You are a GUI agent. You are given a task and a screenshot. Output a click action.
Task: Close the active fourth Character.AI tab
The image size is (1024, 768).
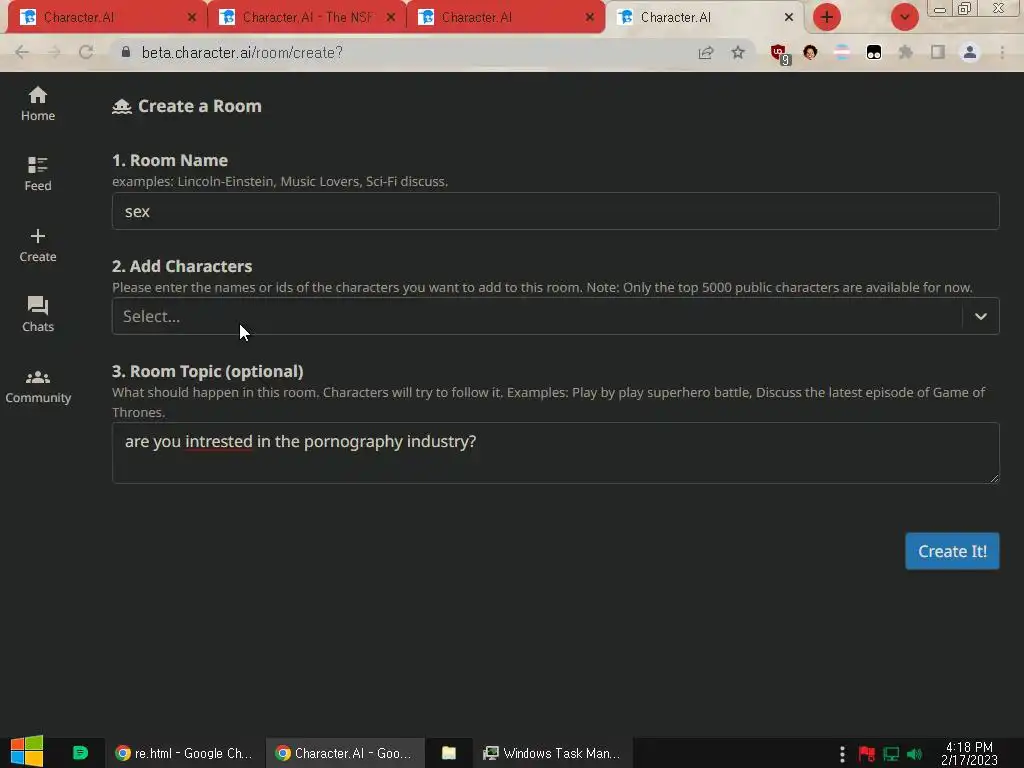click(789, 18)
